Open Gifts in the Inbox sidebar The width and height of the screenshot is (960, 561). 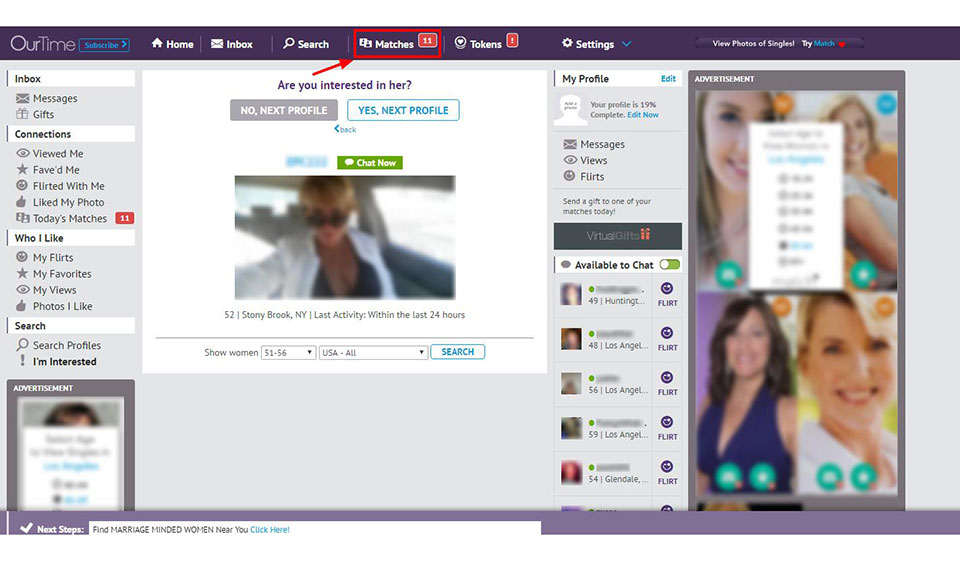[43, 115]
